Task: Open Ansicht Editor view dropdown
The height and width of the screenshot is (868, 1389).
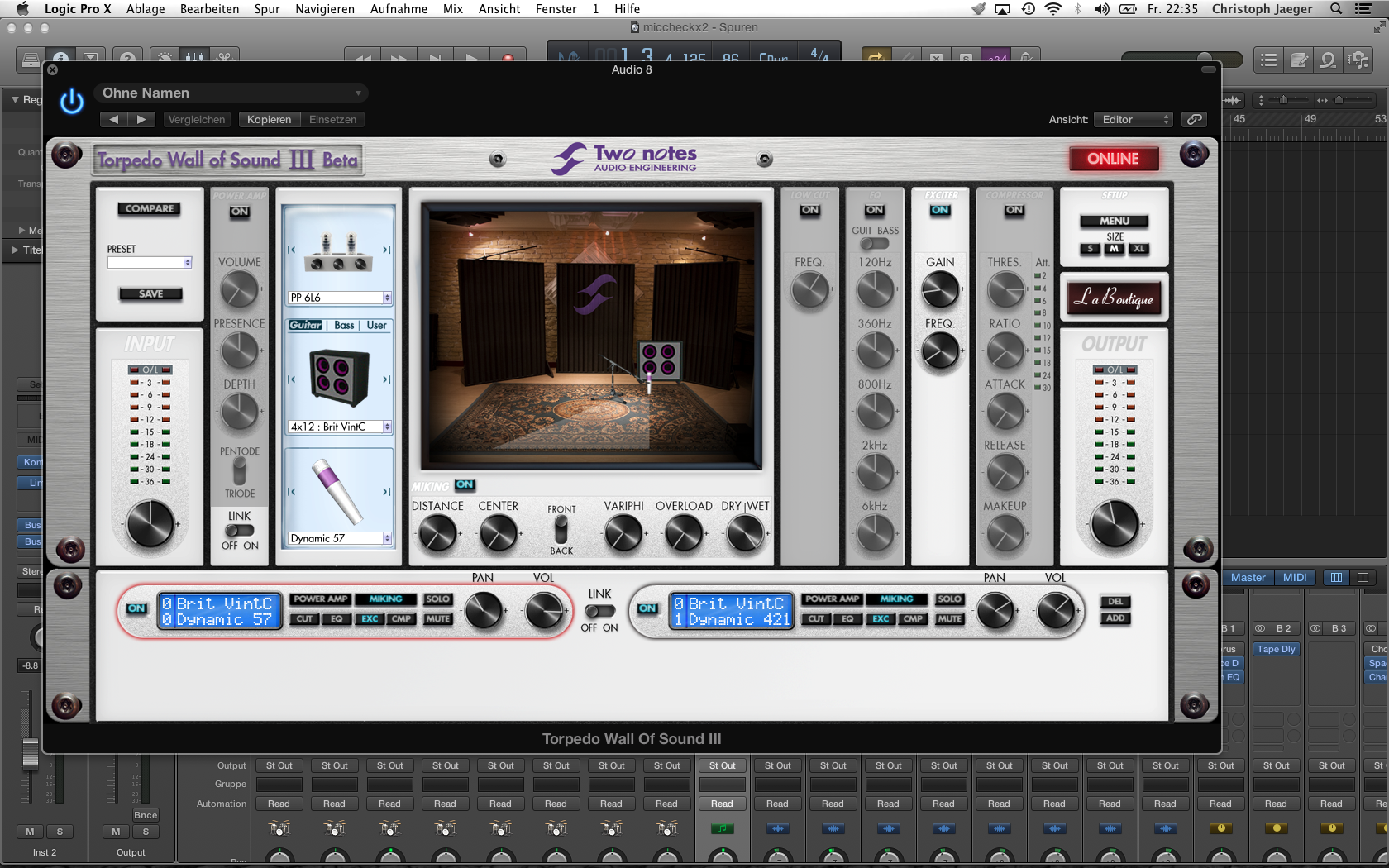Action: pos(1134,119)
